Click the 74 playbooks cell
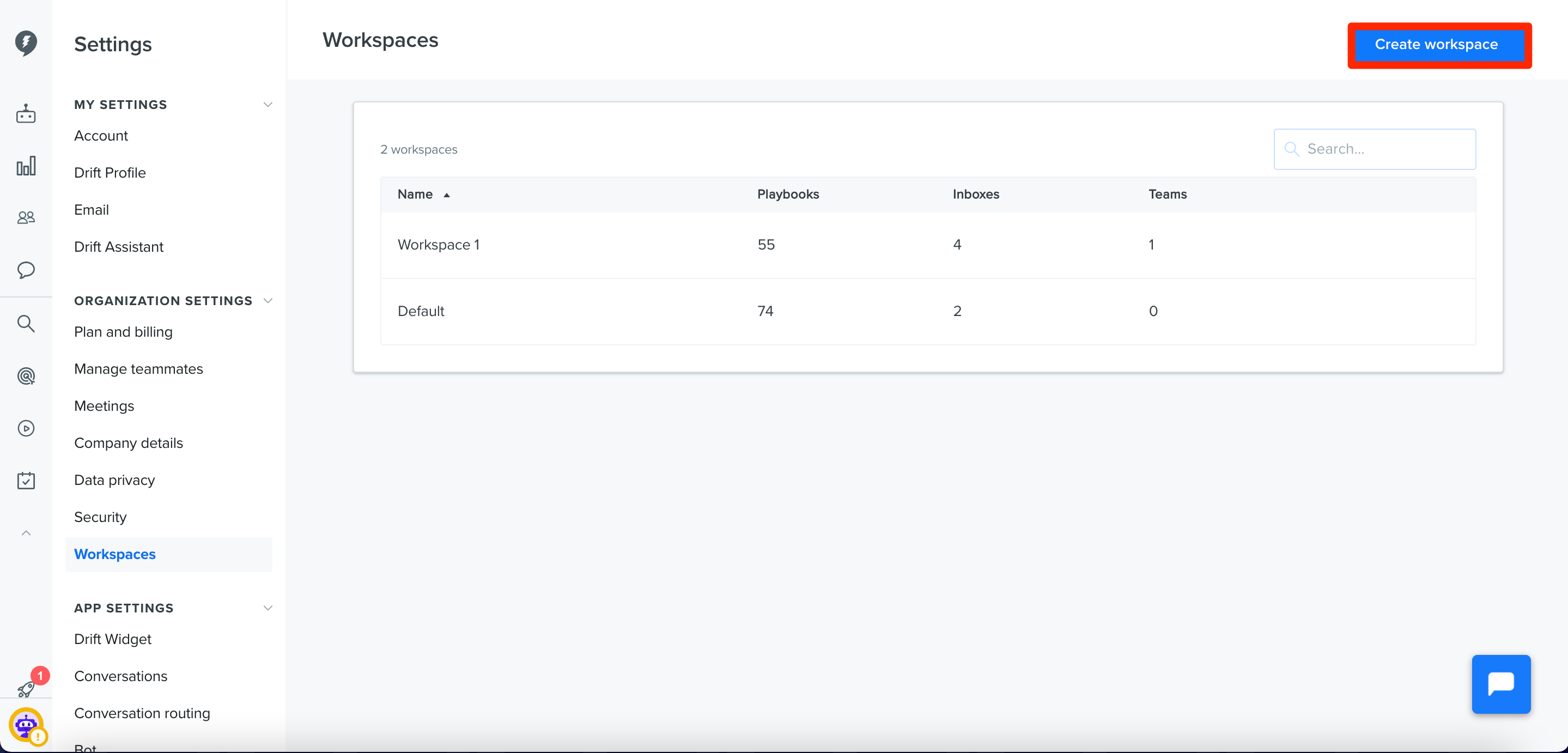 (x=764, y=312)
